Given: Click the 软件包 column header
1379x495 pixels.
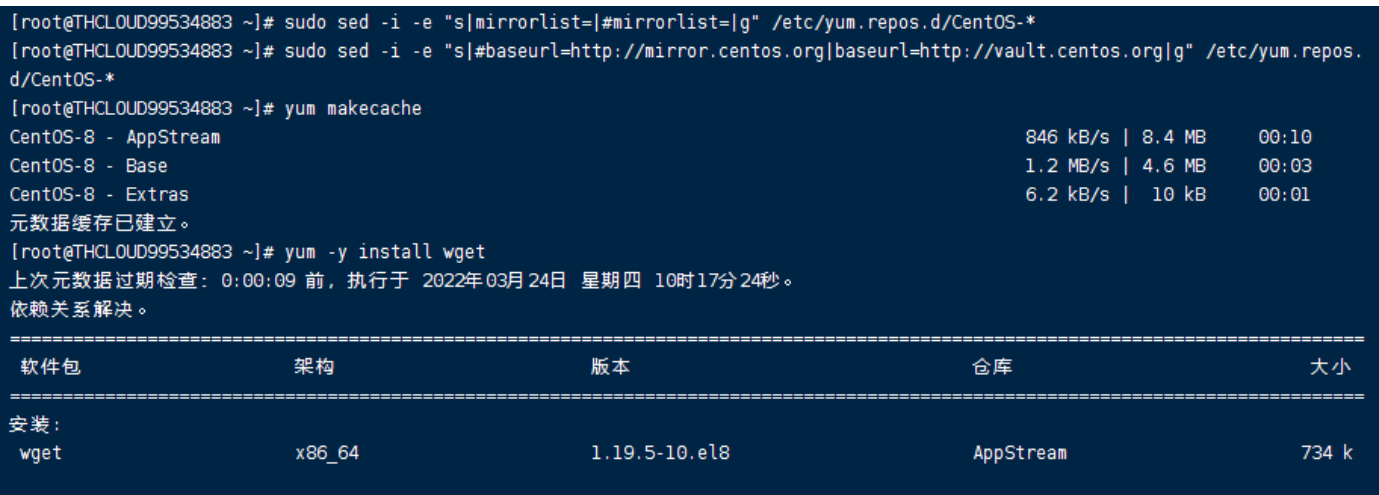Looking at the screenshot, I should [x=50, y=368].
